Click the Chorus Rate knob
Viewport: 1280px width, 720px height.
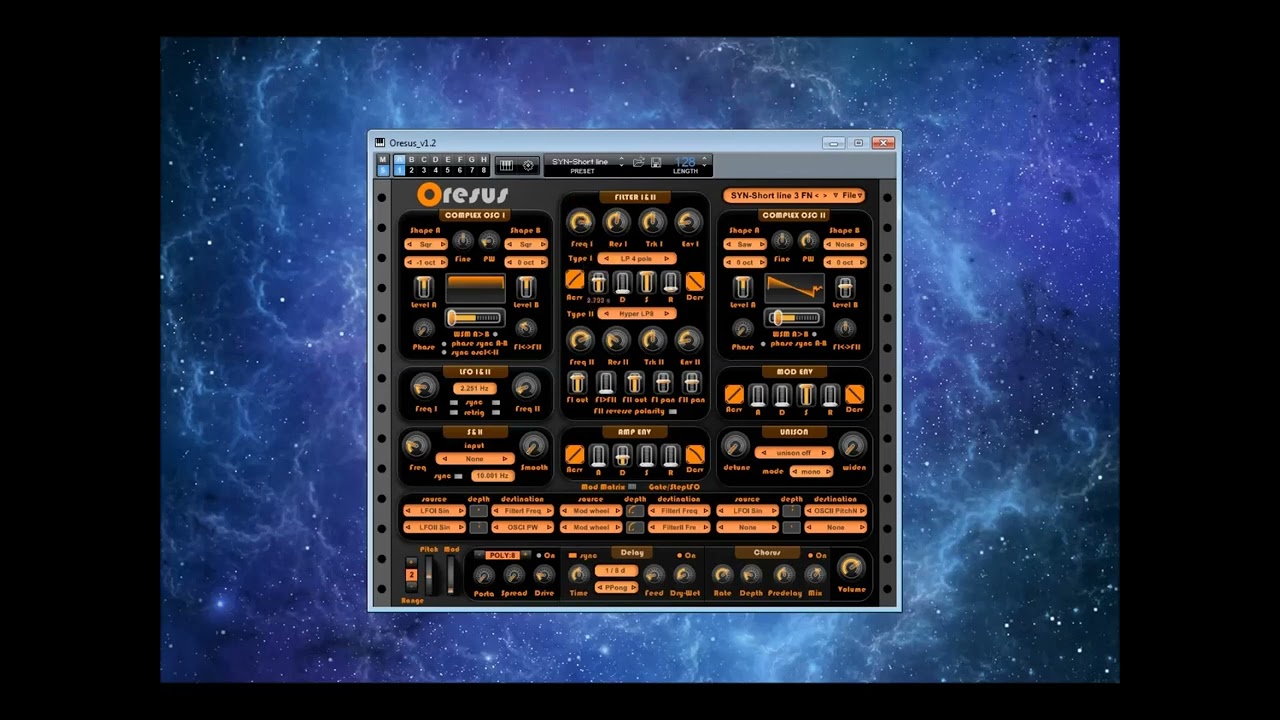click(x=722, y=574)
